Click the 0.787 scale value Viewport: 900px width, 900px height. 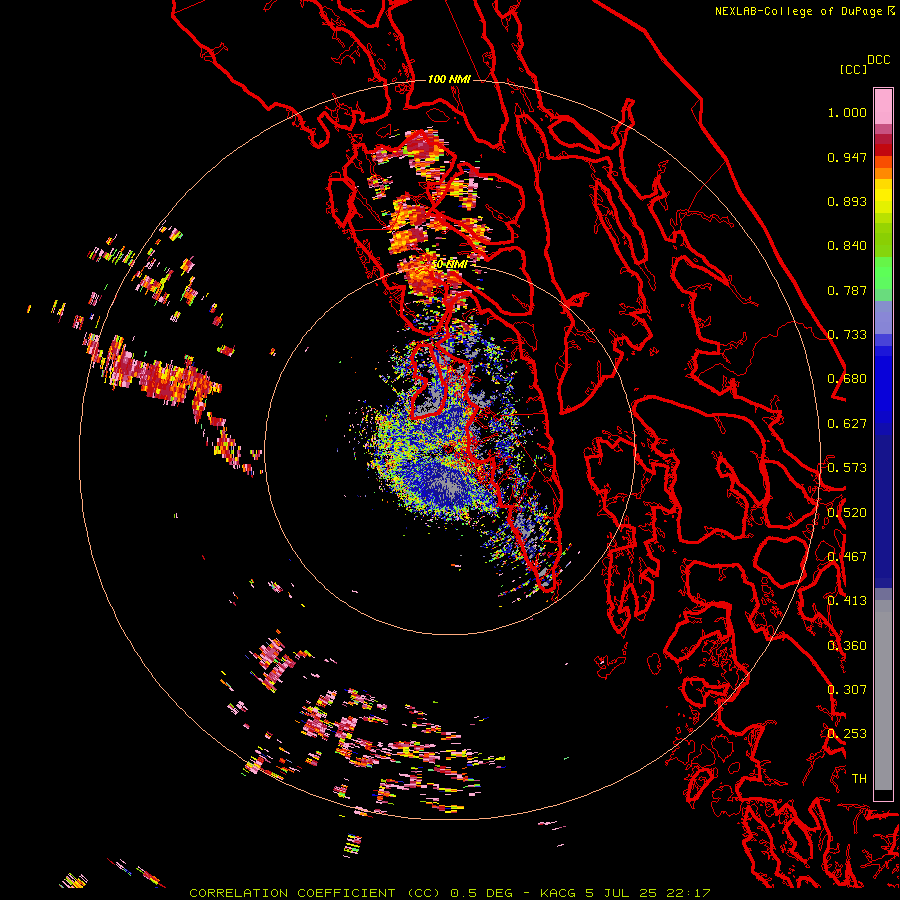(x=847, y=290)
